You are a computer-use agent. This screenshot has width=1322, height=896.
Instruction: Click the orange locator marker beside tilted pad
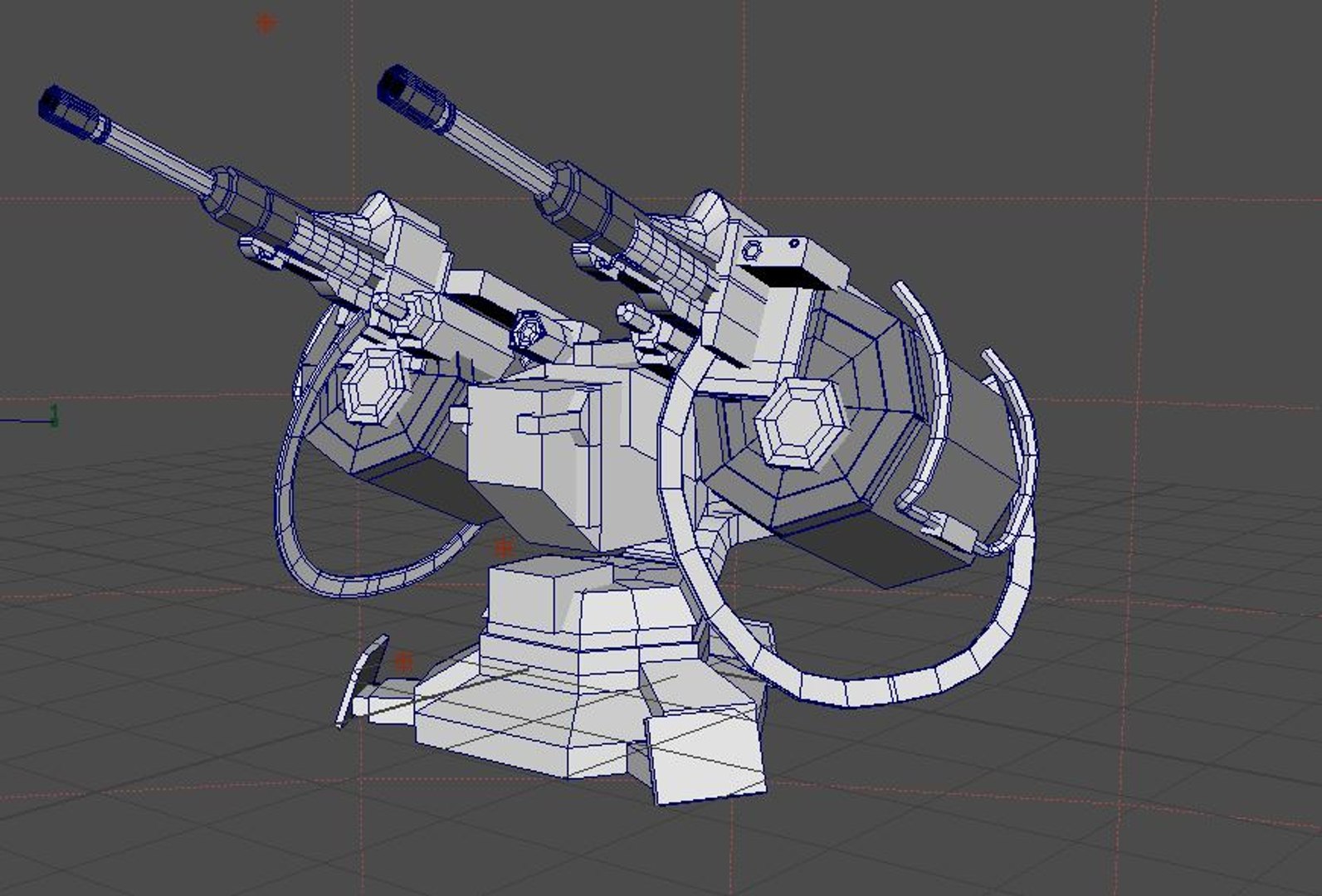point(403,661)
